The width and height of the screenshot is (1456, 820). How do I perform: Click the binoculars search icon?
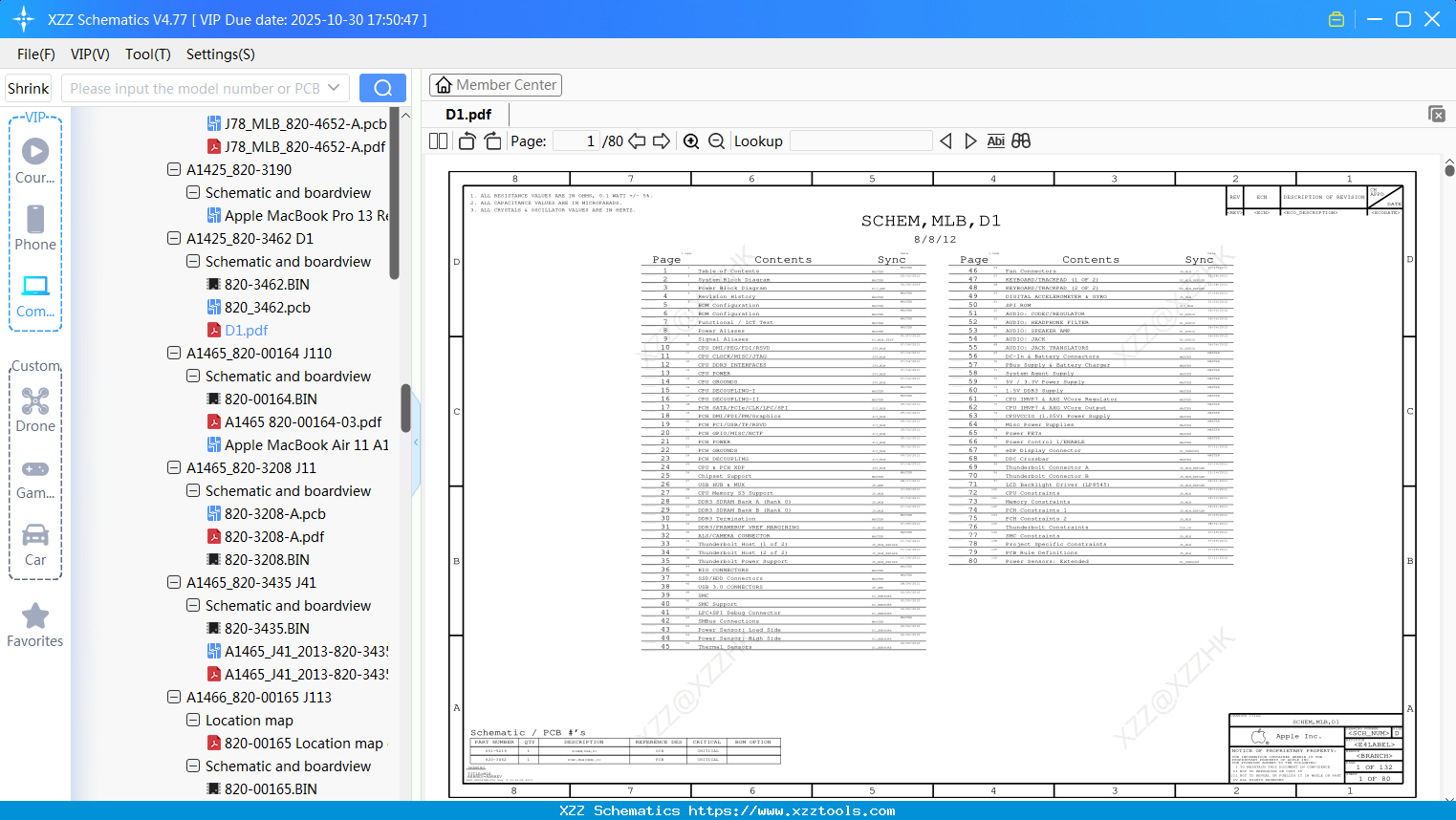tap(1021, 141)
